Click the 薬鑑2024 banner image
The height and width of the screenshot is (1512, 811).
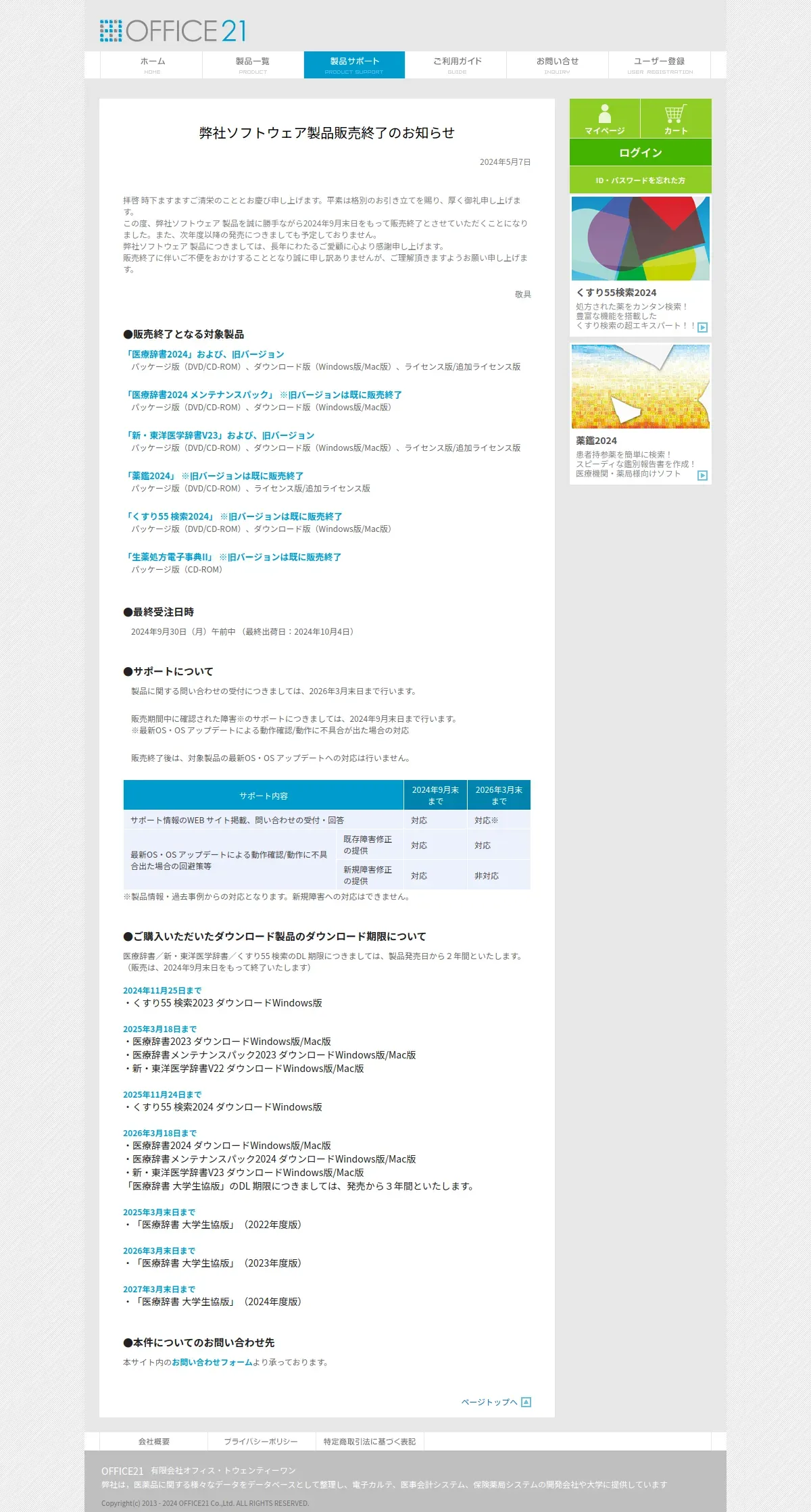pos(640,386)
